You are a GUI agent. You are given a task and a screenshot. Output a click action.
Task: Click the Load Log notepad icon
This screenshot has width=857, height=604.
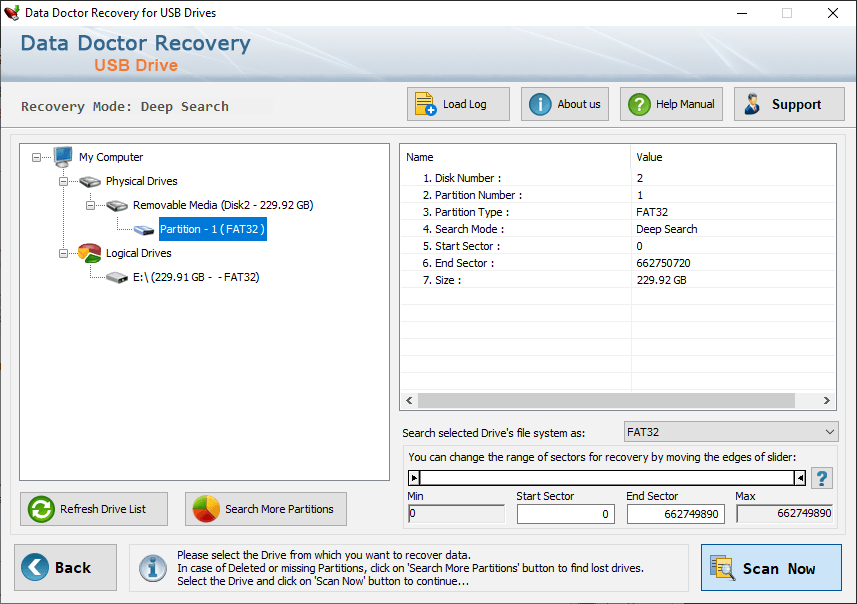pyautogui.click(x=425, y=104)
